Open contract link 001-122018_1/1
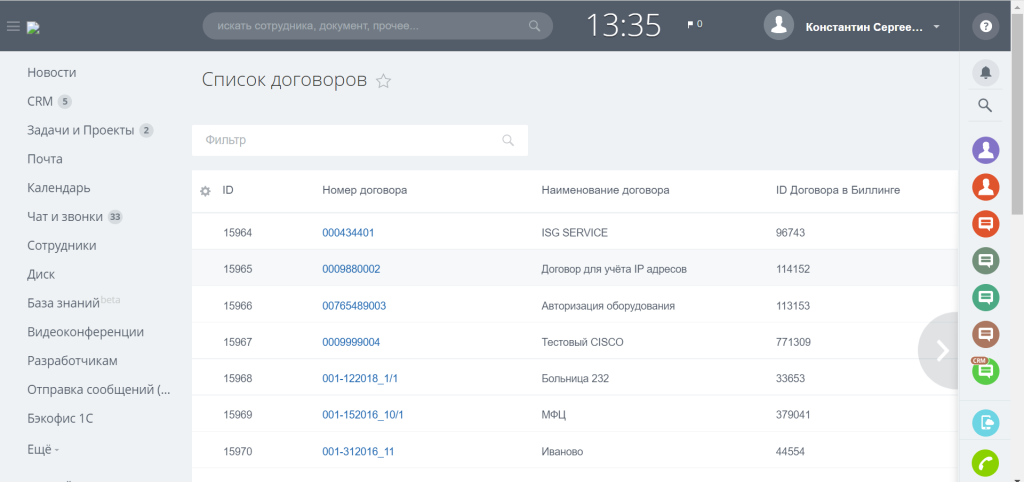Screen dimensions: 1024x482 [360, 378]
